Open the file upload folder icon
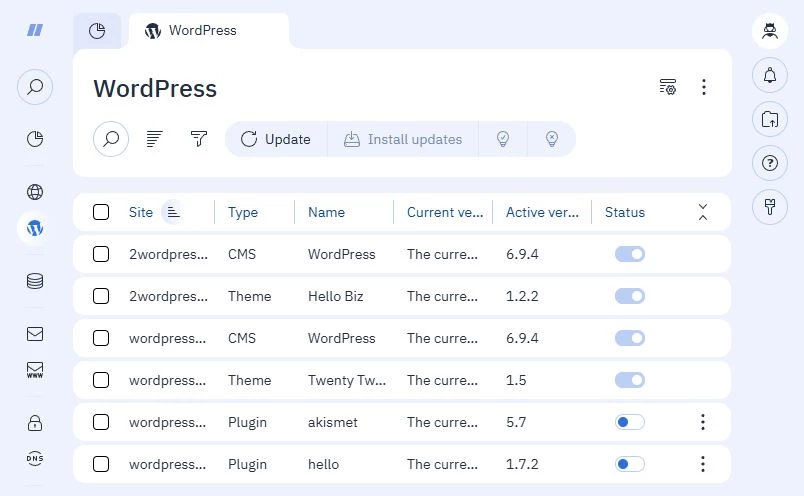This screenshot has width=804, height=496. pos(770,119)
